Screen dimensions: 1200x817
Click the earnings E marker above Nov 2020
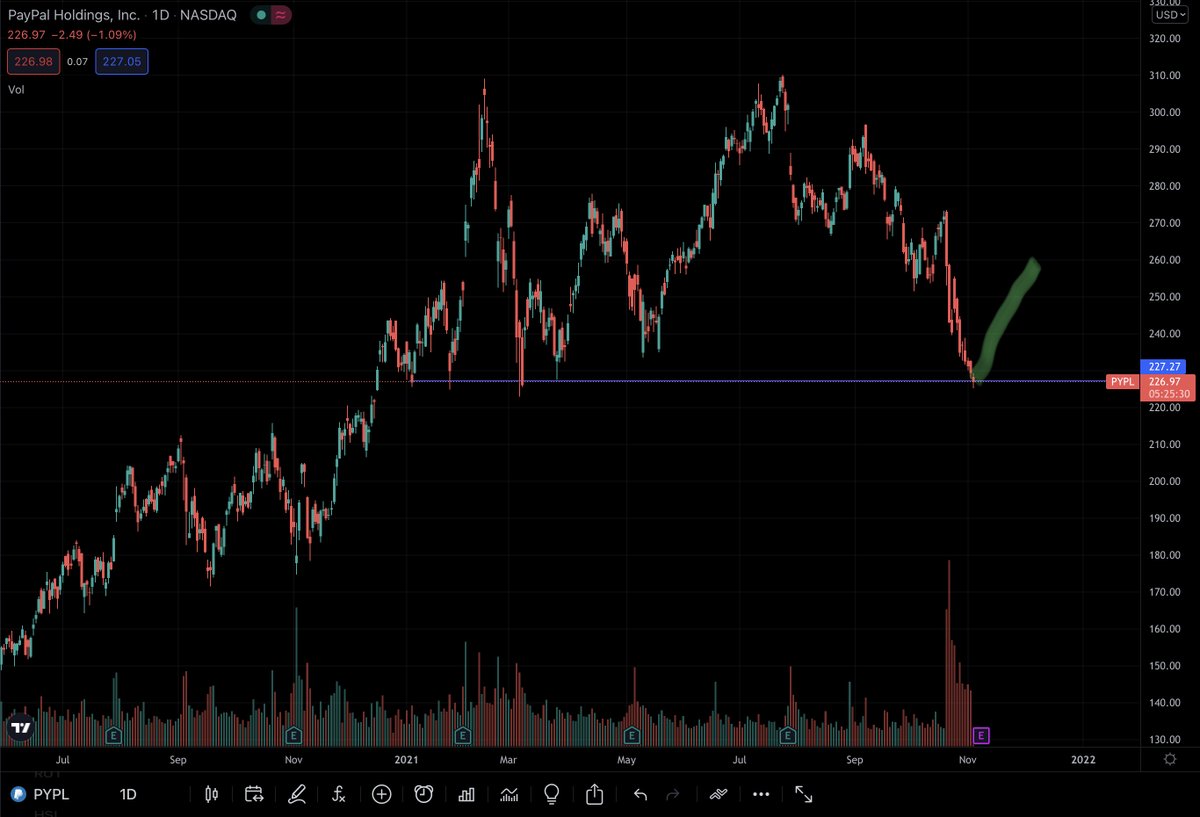pos(294,735)
